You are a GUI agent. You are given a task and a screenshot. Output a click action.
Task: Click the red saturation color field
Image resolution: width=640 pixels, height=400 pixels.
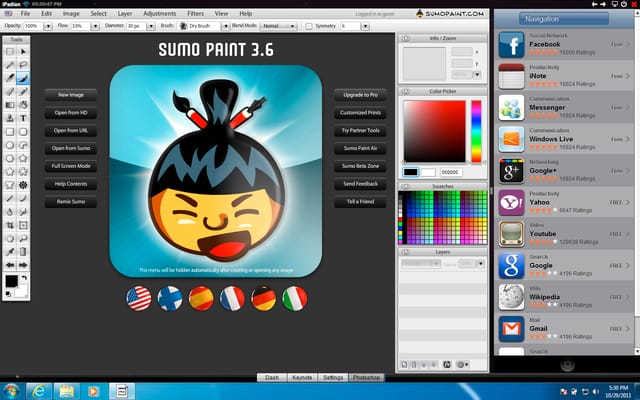tap(435, 131)
